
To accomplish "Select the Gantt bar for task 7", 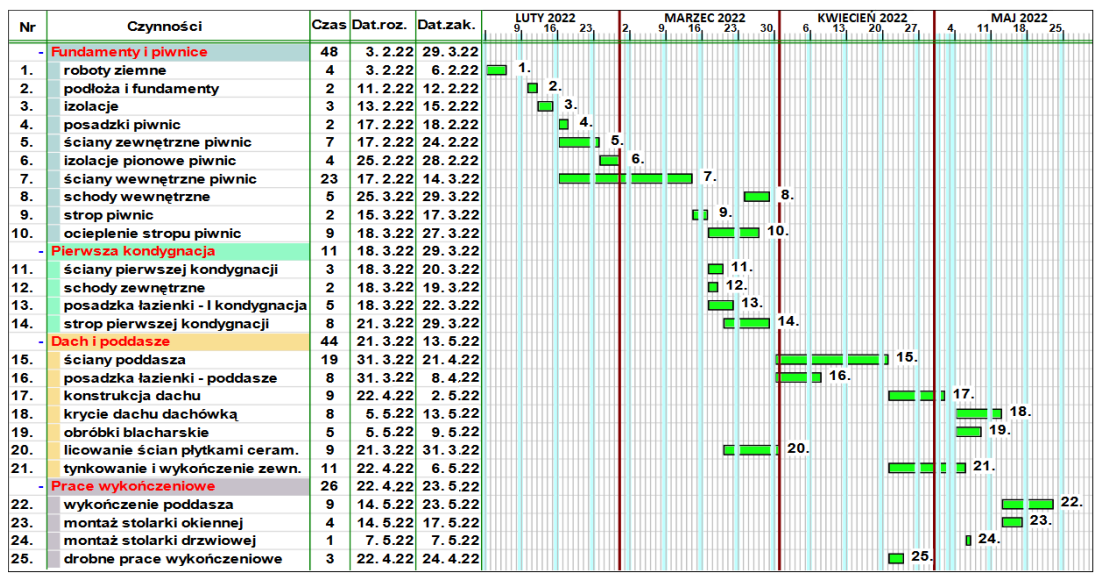I will [x=625, y=178].
